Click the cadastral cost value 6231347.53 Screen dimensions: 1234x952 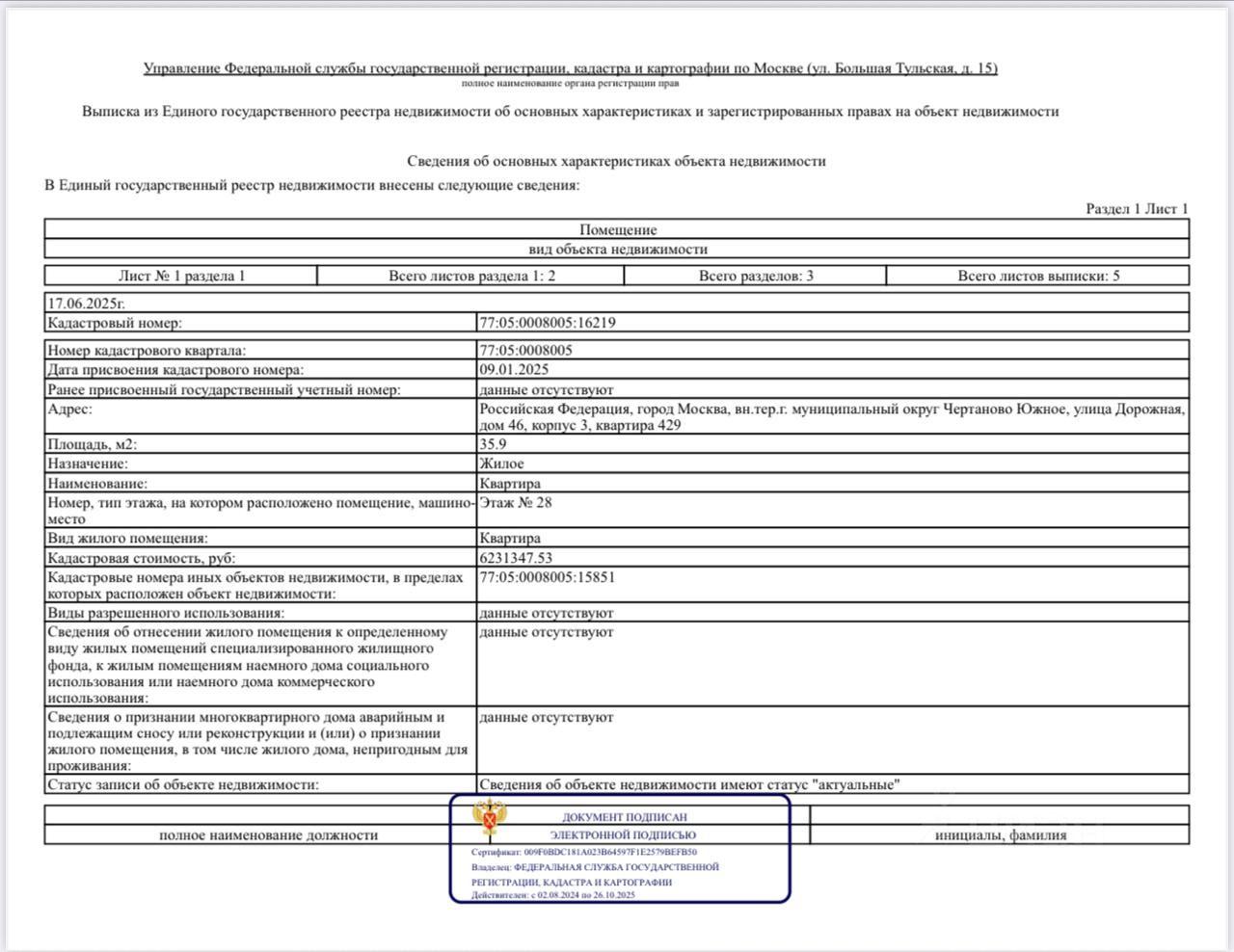516,558
